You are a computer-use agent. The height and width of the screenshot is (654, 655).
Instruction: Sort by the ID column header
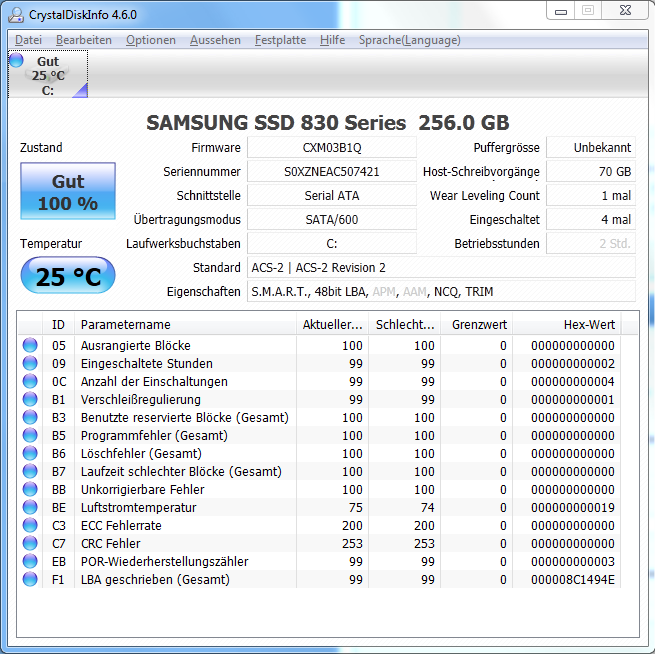point(58,324)
